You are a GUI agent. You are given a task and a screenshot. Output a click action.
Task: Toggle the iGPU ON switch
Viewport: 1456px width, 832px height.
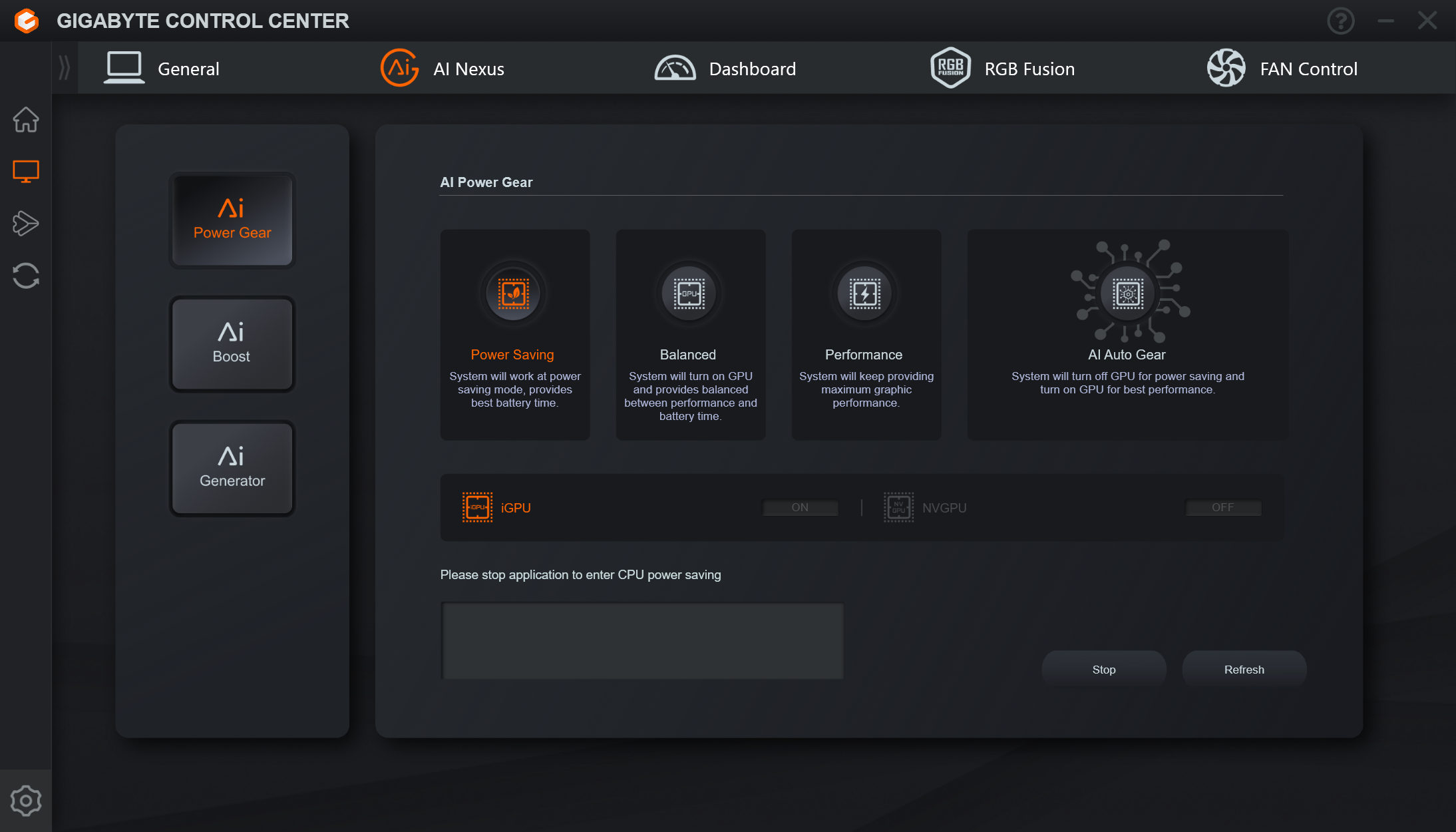[800, 508]
